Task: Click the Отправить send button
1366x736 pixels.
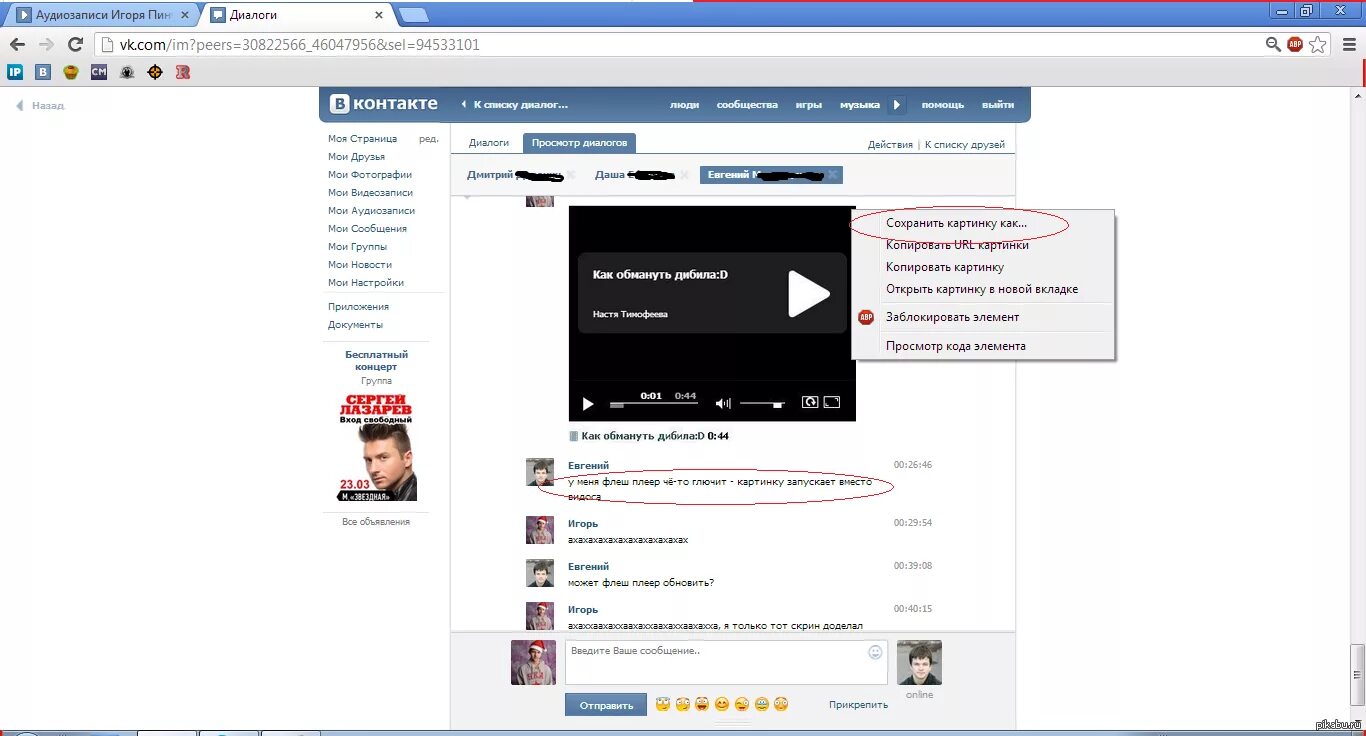Action: tap(606, 705)
